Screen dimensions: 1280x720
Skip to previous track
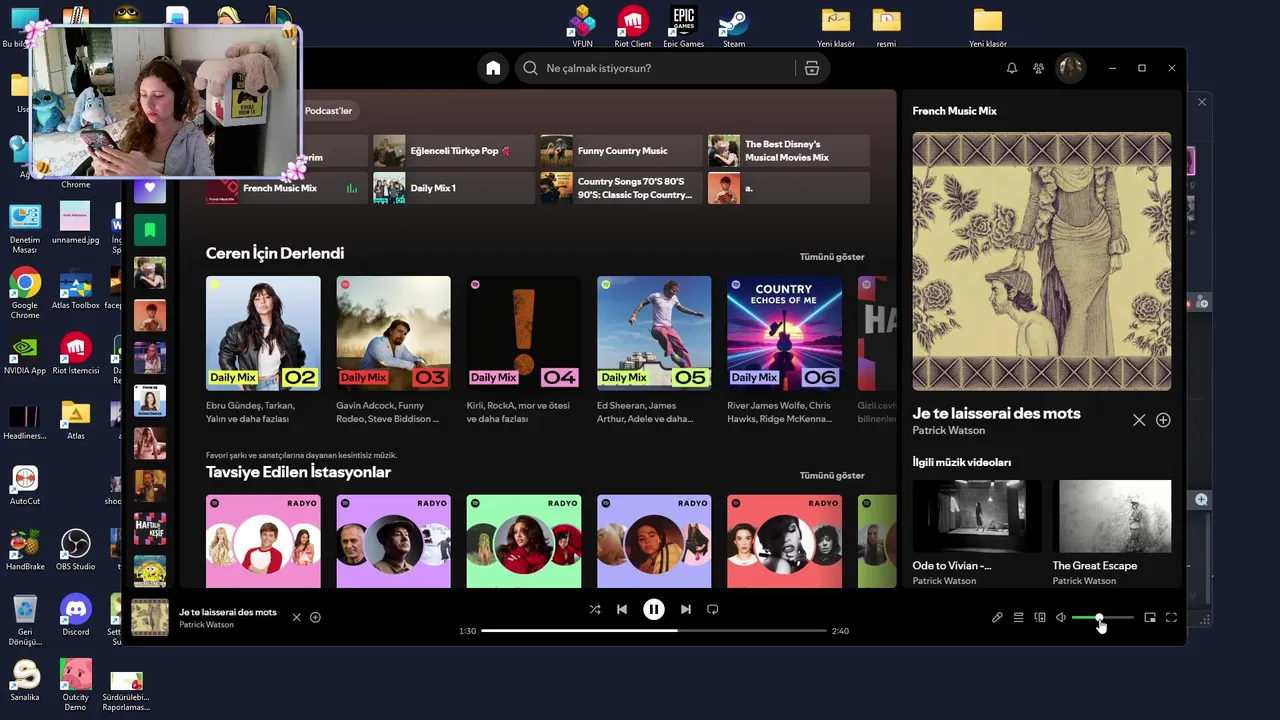(622, 609)
